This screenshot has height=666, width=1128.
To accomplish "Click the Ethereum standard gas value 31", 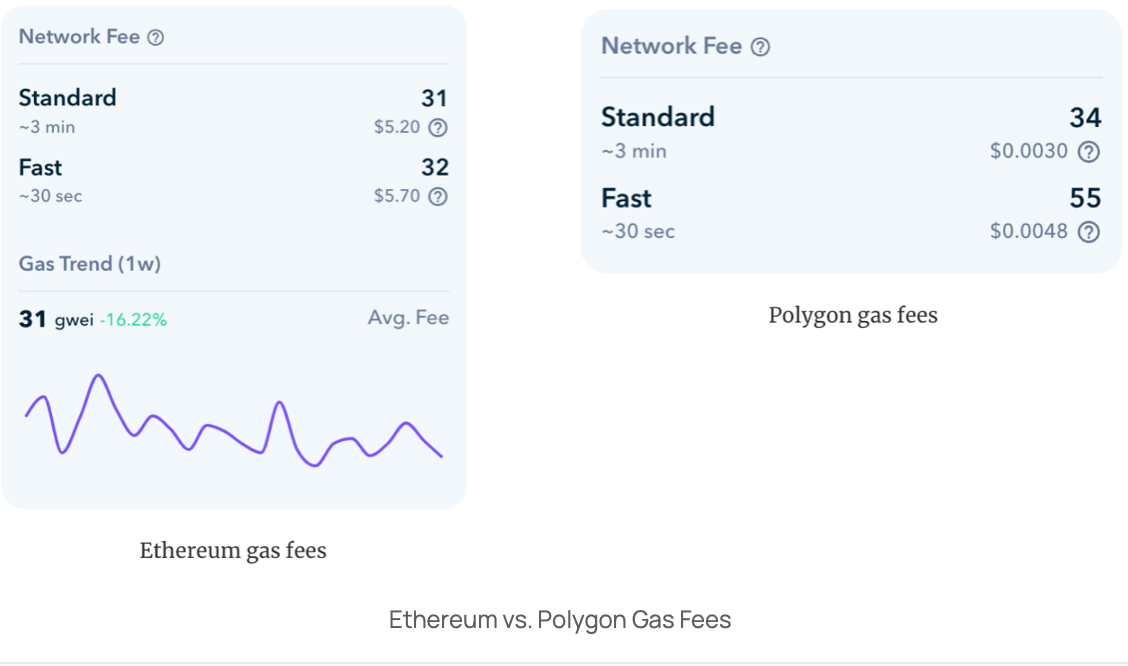I will 435,98.
